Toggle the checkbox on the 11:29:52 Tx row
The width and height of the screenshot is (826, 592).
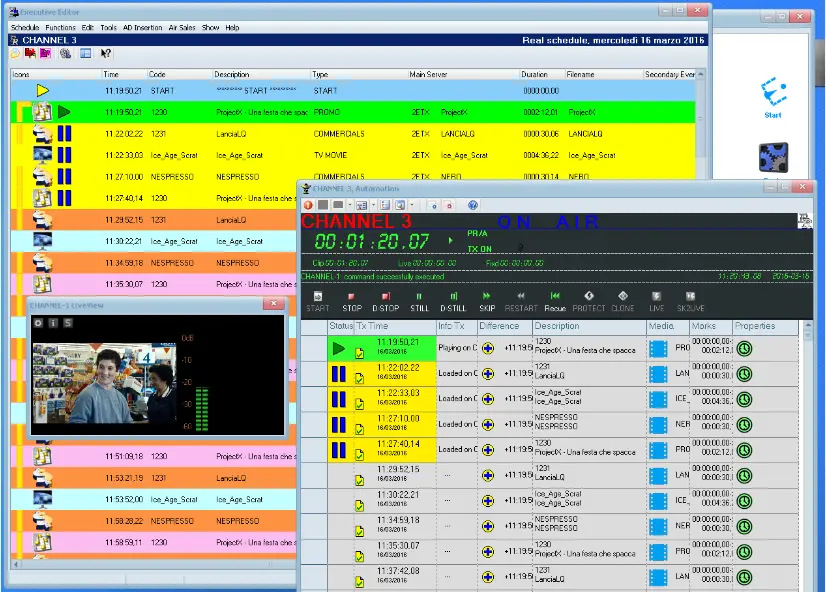pos(360,481)
